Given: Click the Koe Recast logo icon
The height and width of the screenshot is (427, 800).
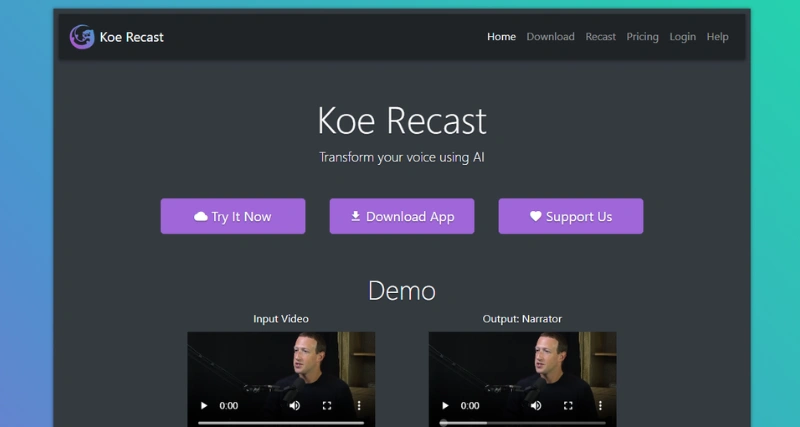Looking at the screenshot, I should pyautogui.click(x=82, y=37).
